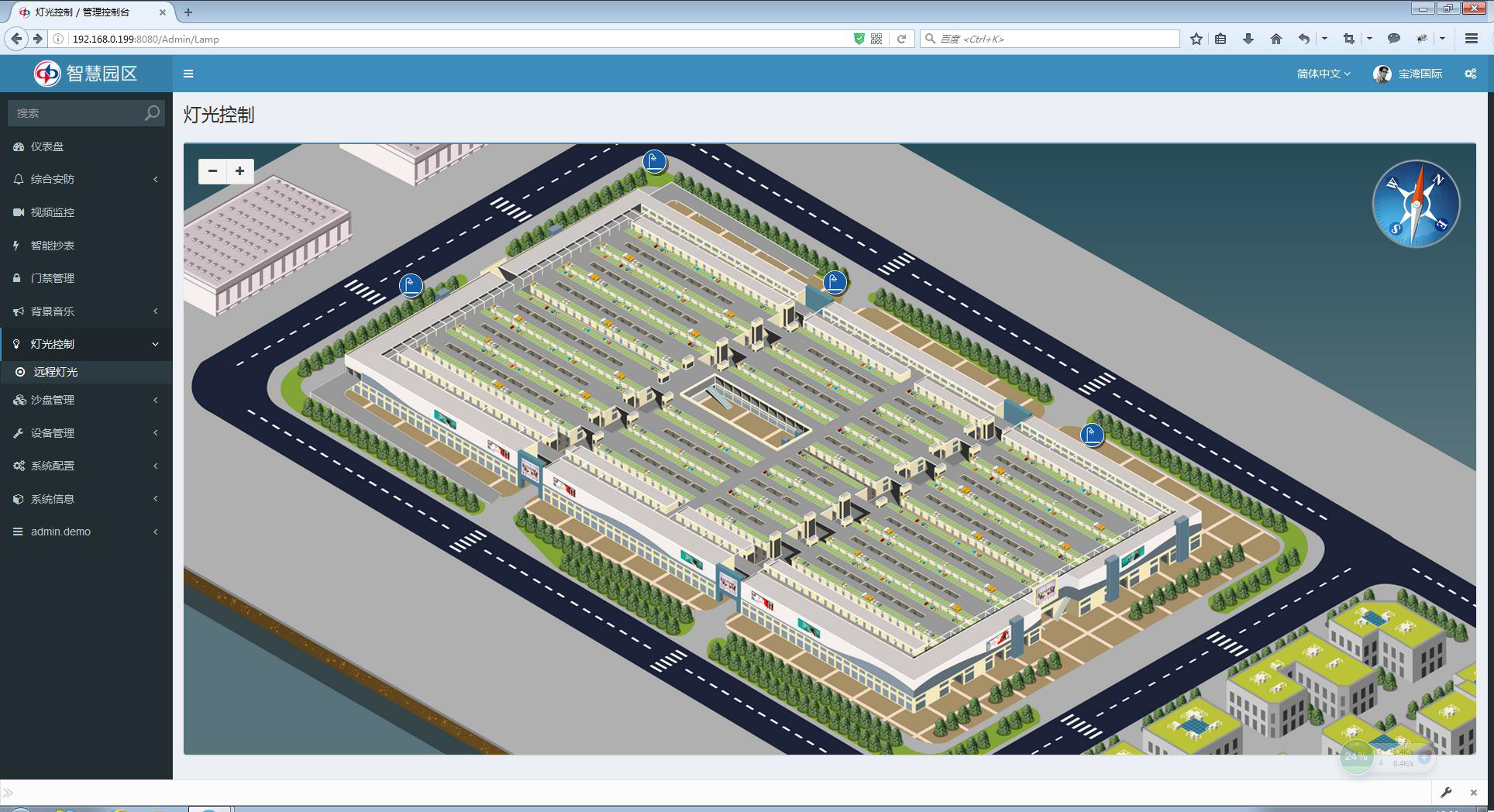Zoom in the map with plus button
Viewport: 1494px width, 812px height.
point(240,171)
